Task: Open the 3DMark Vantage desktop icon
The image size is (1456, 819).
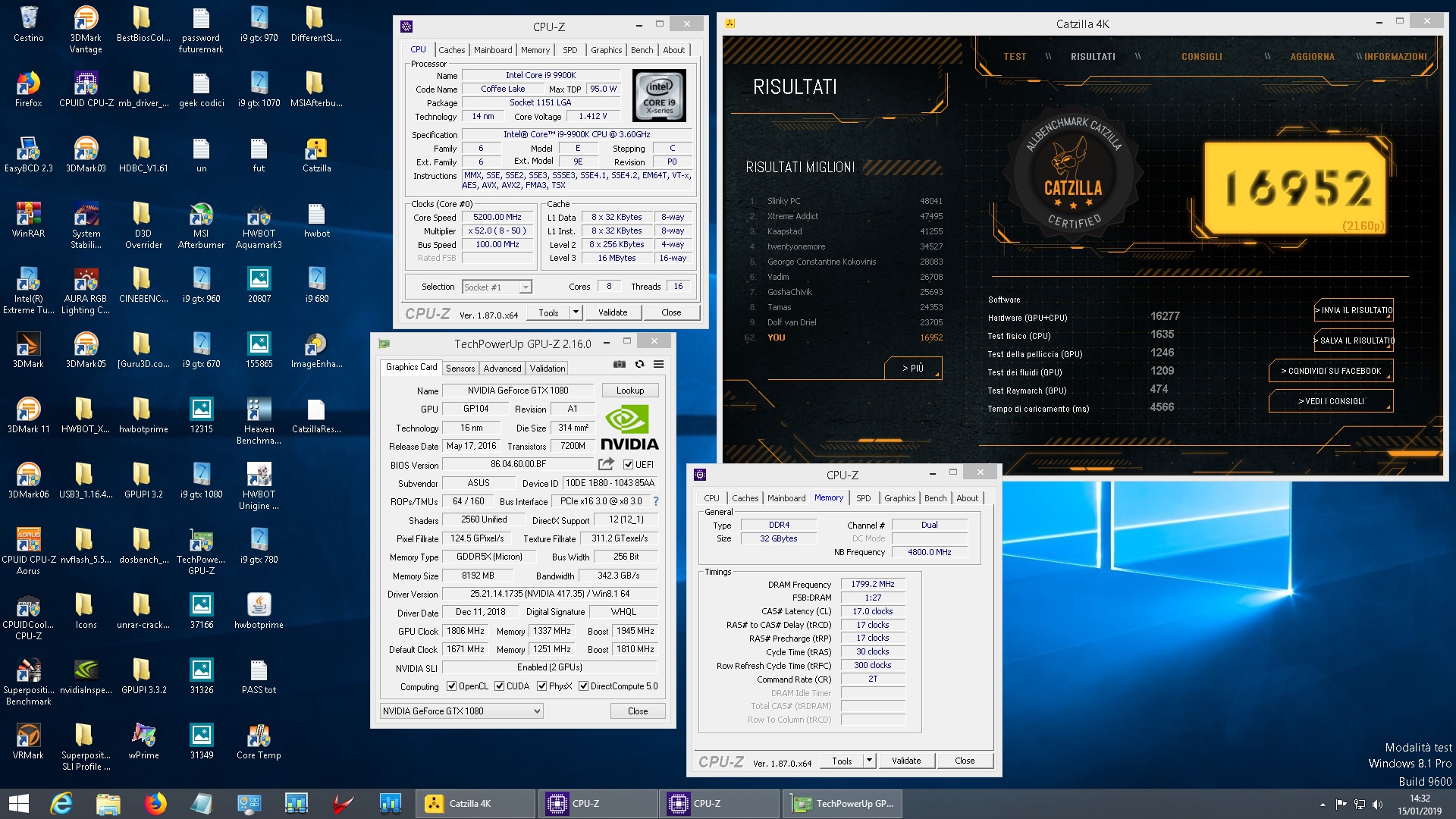Action: [86, 30]
